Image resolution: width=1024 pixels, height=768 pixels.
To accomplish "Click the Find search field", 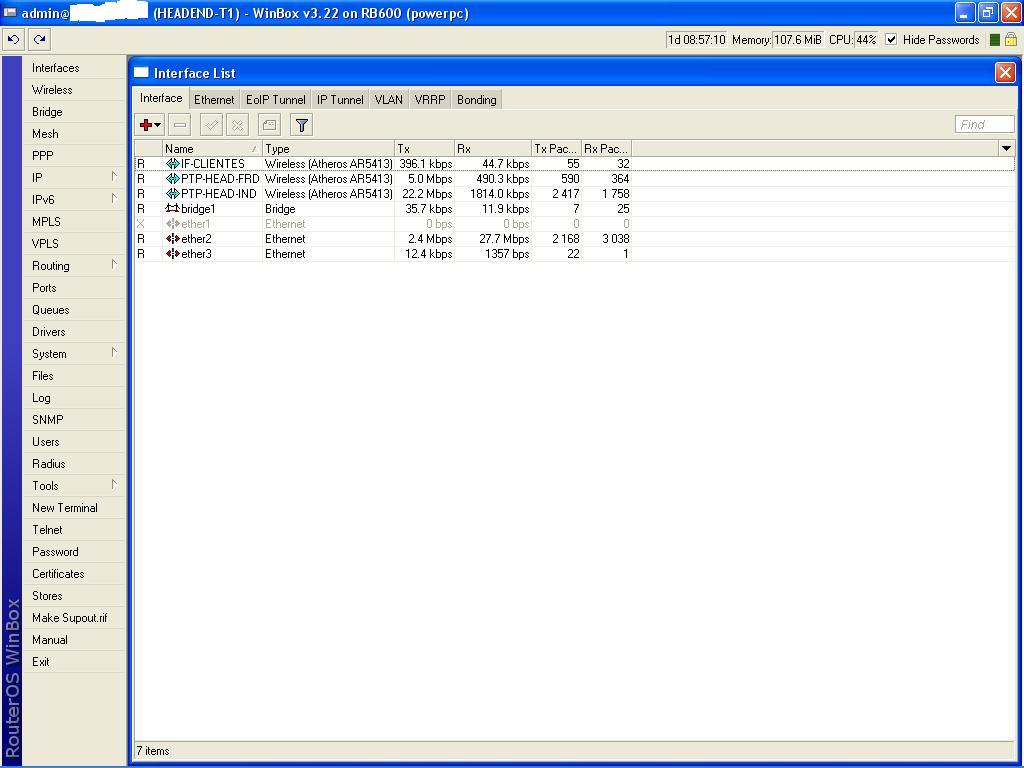I will [x=984, y=124].
